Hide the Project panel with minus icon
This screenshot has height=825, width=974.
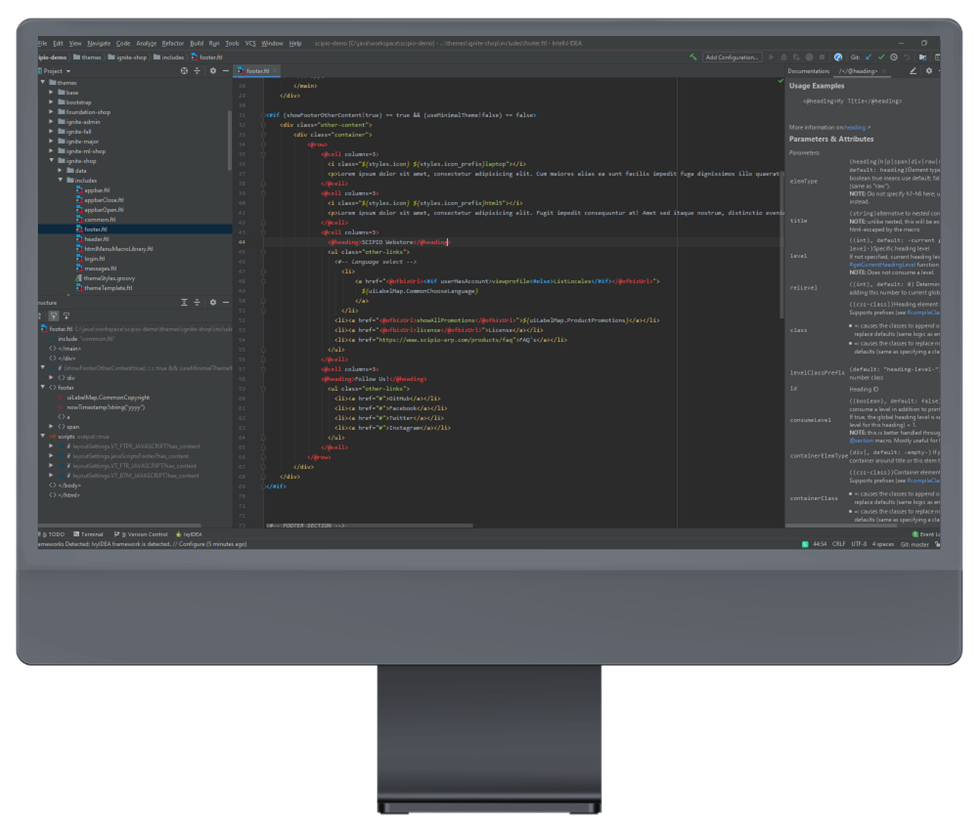click(225, 71)
